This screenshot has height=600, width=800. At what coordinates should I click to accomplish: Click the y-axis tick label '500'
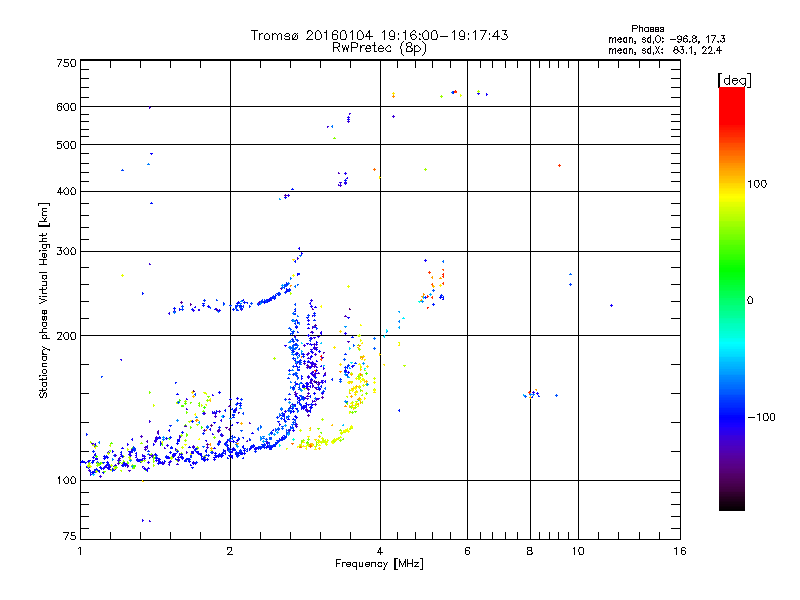point(67,145)
